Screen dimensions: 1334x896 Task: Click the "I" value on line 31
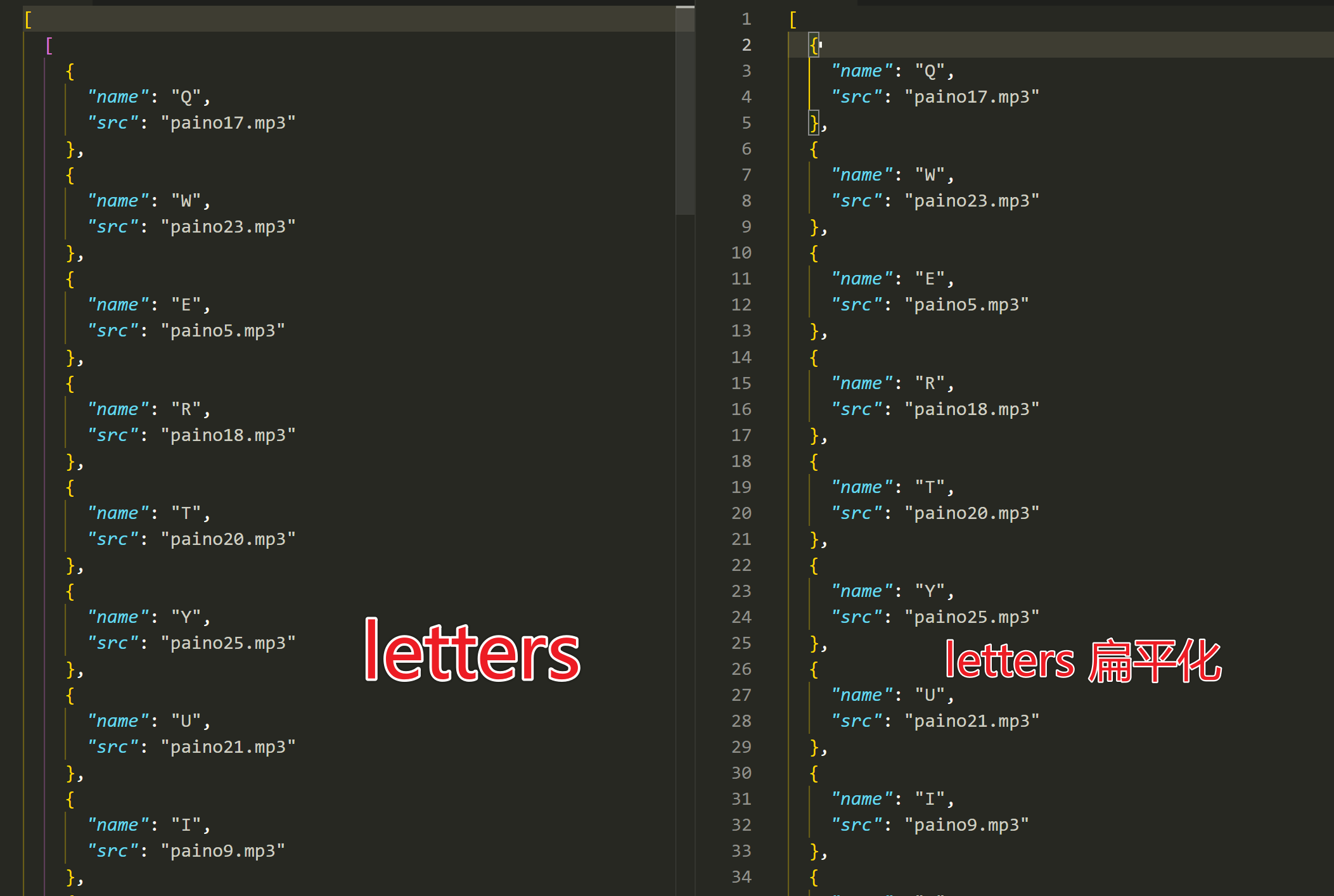point(930,799)
